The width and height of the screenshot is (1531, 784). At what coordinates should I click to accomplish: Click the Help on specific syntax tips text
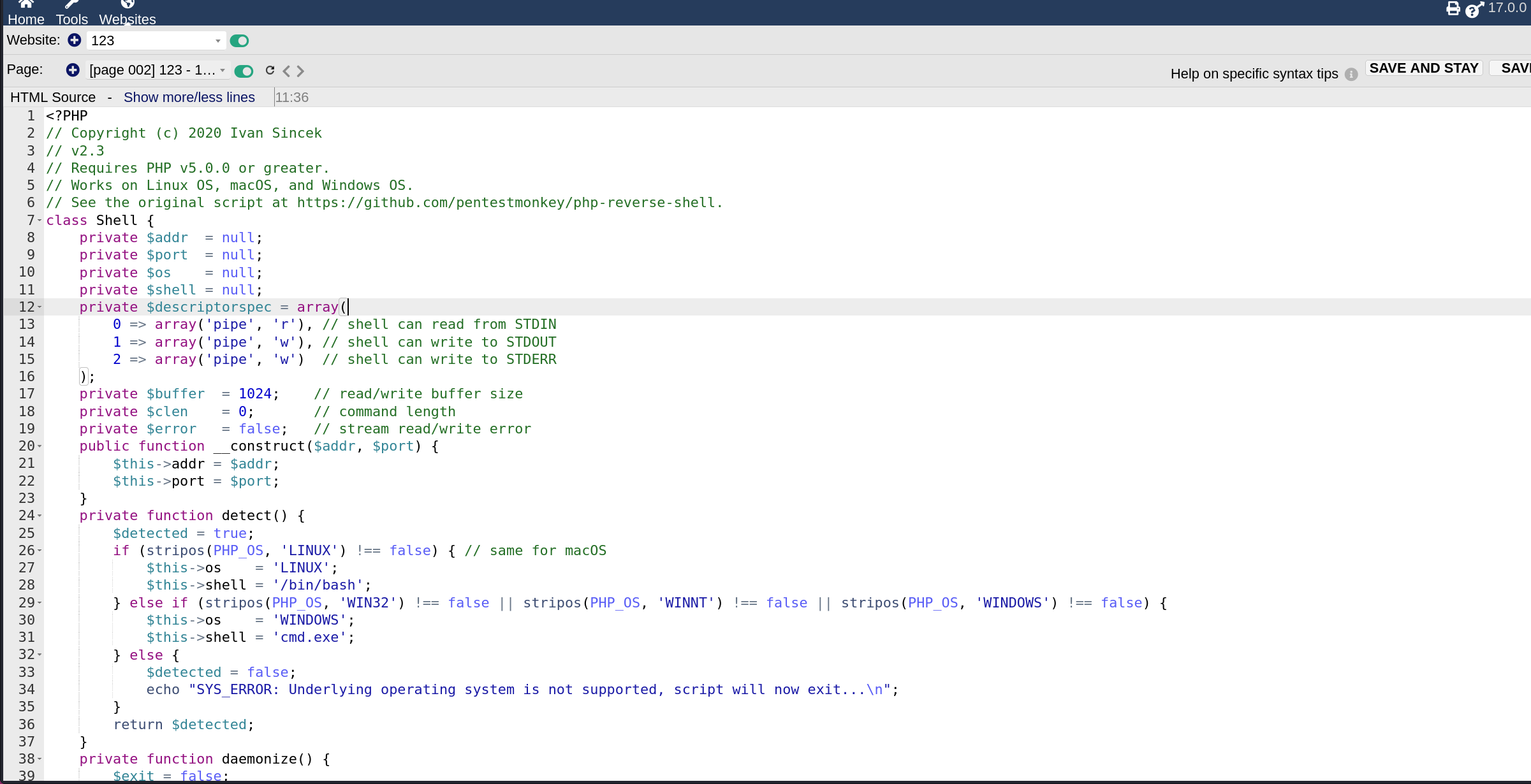point(1254,74)
